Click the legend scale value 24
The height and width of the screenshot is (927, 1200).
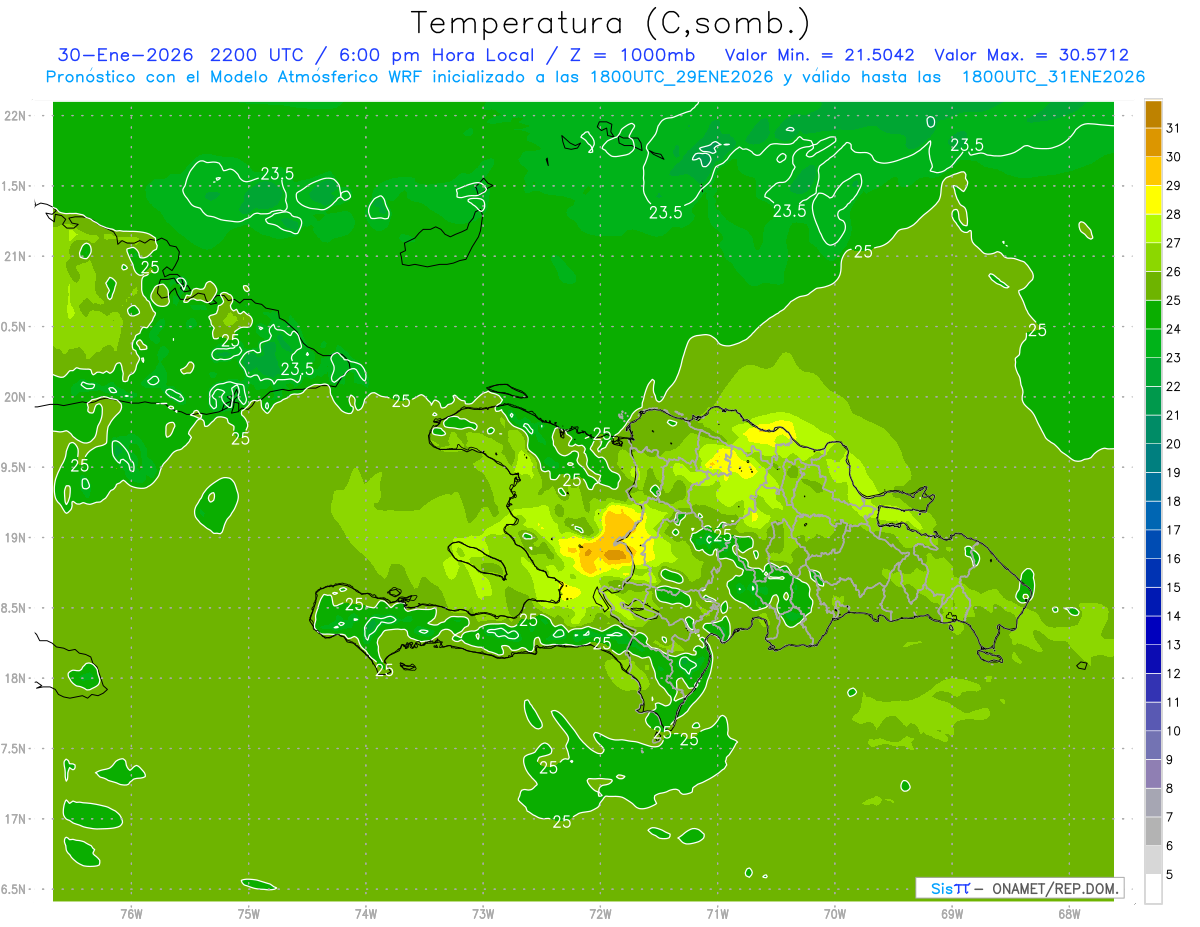coord(1174,329)
